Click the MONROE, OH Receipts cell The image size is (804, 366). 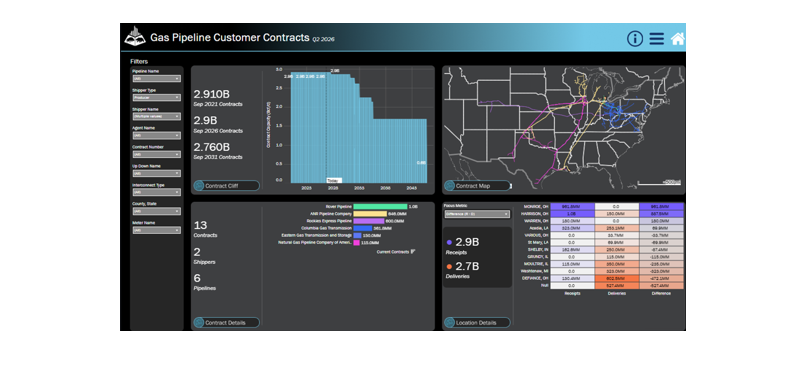(572, 207)
